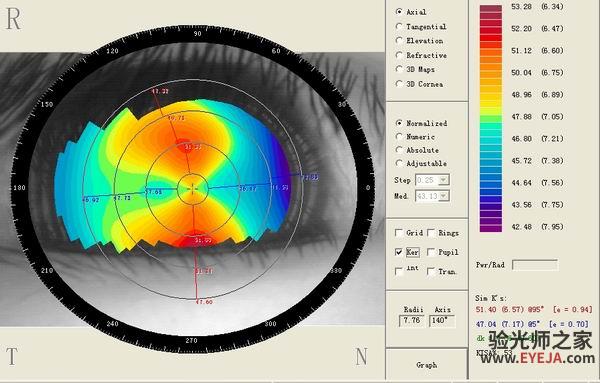Pick the orange swatch beside 50.04

coord(491,73)
